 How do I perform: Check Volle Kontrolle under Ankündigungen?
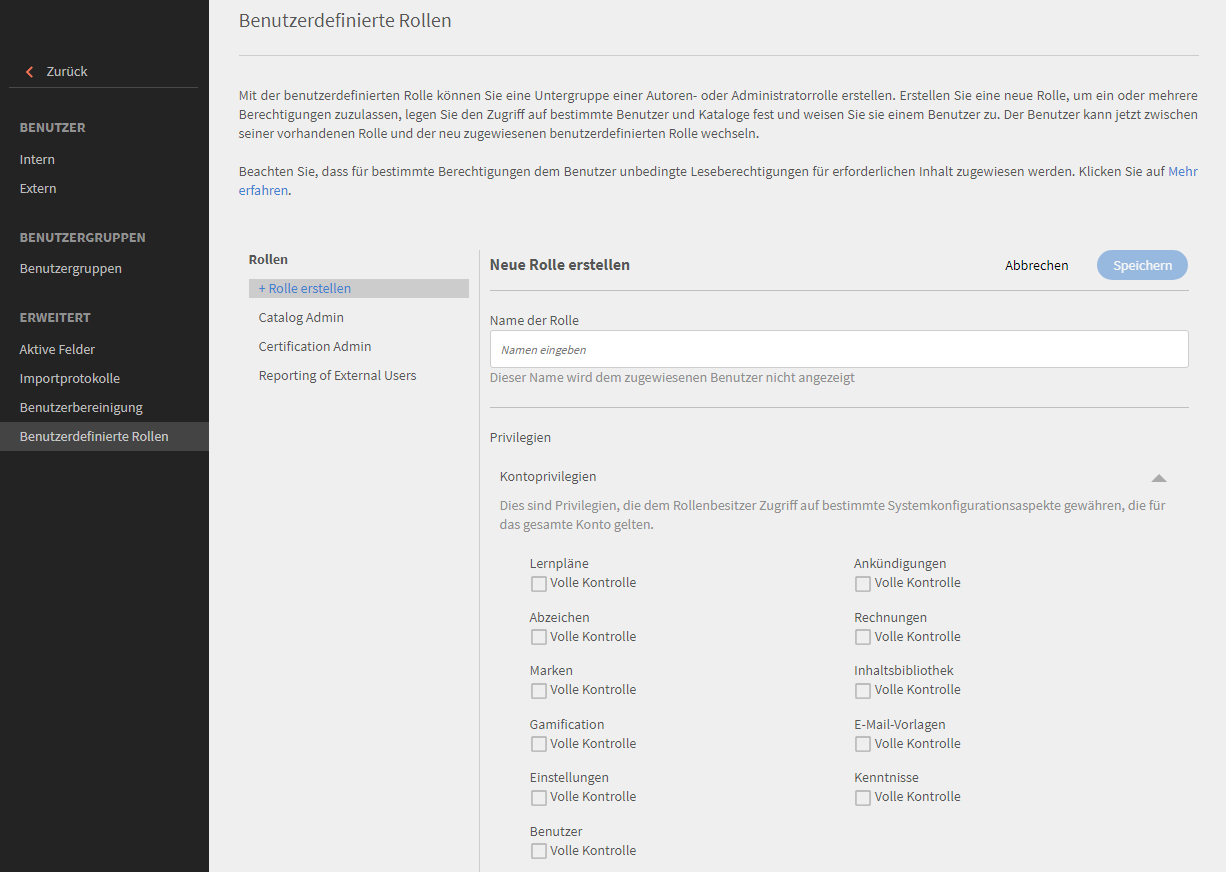point(863,584)
